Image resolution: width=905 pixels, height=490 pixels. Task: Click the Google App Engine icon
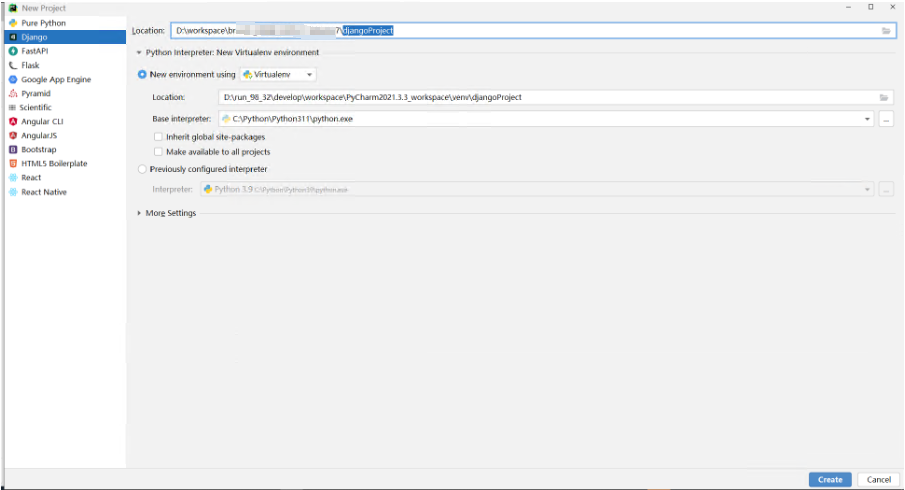point(13,79)
